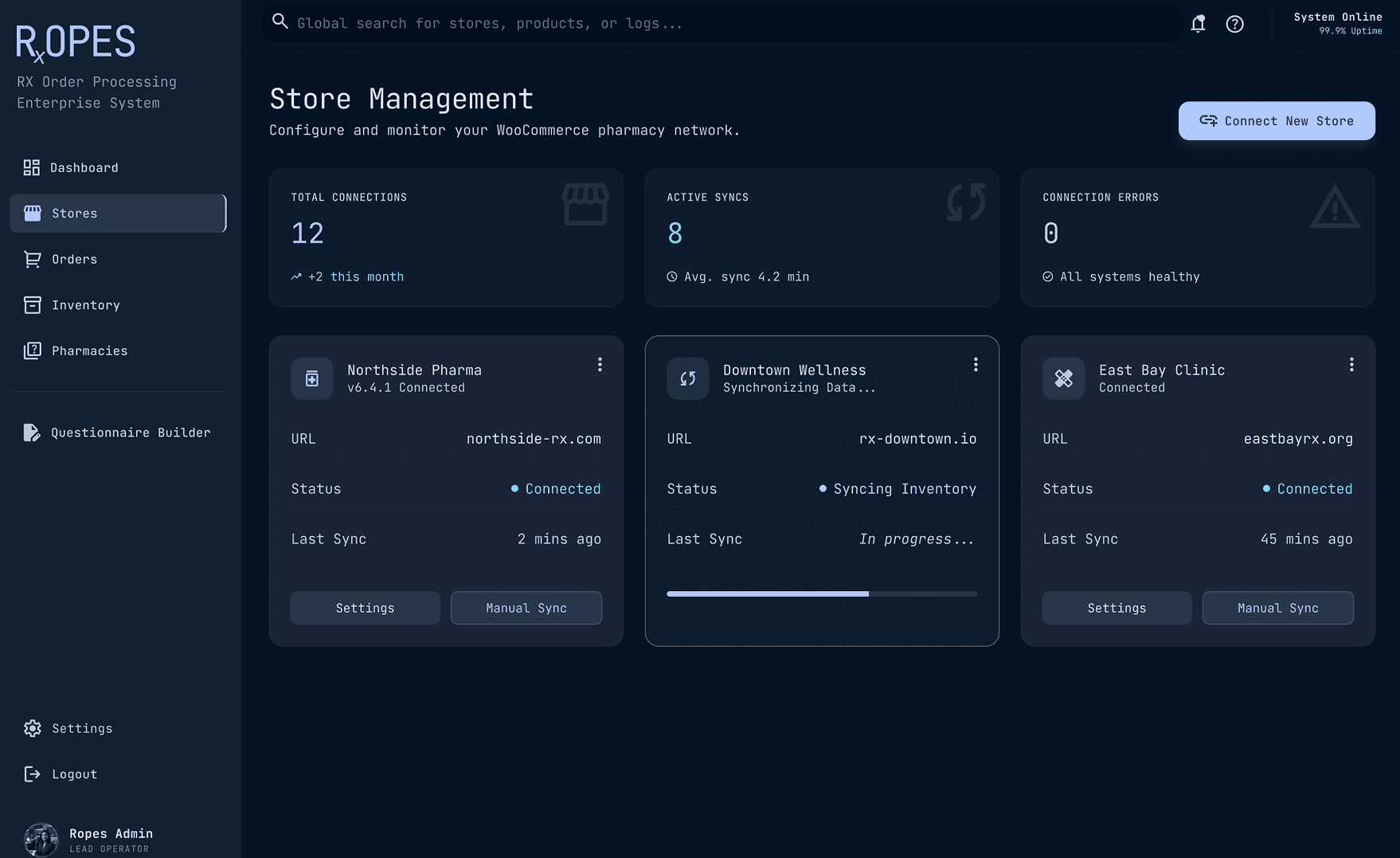
Task: Click the storefront icon in Total Connections card
Action: 585,204
